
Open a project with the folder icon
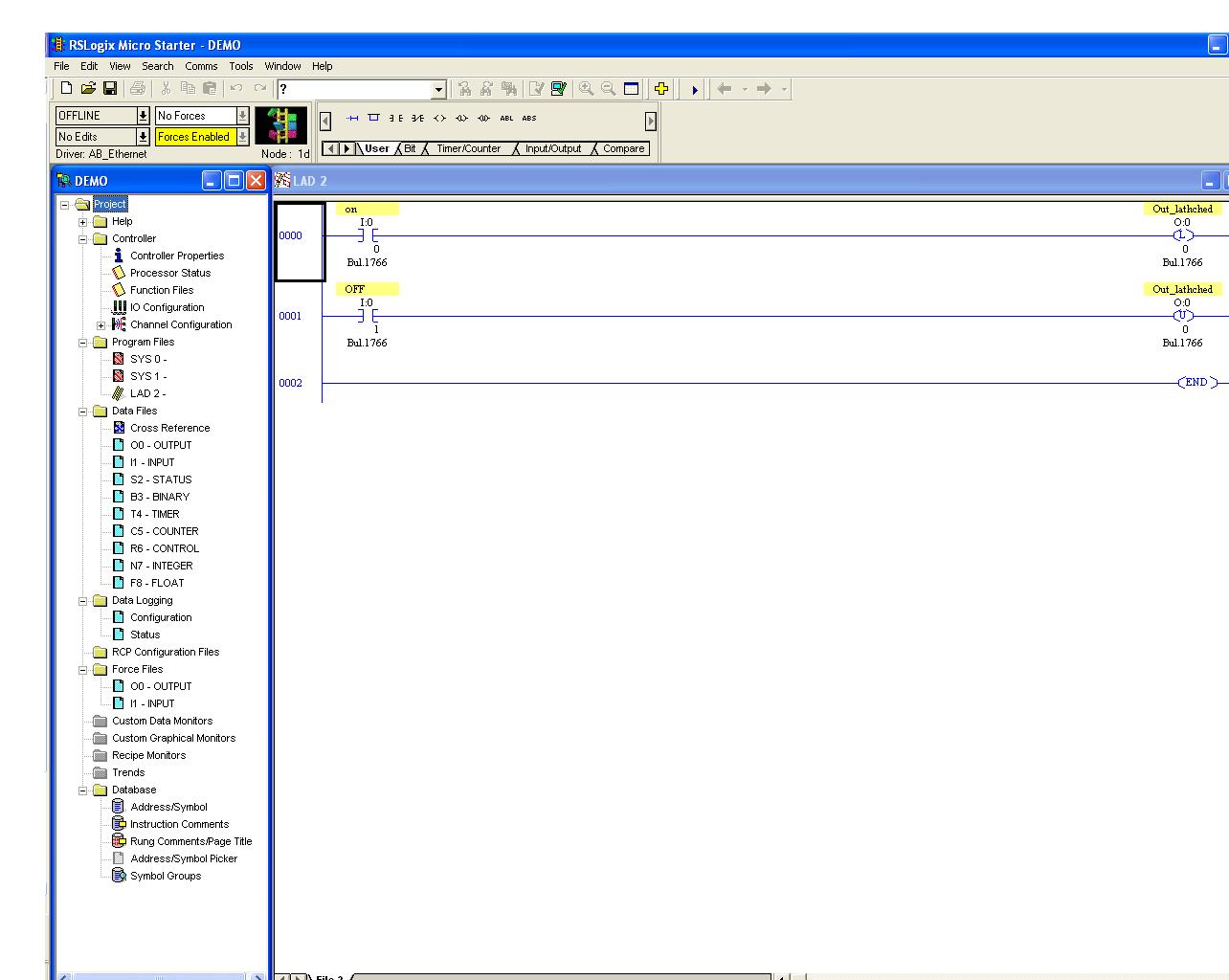click(x=88, y=89)
